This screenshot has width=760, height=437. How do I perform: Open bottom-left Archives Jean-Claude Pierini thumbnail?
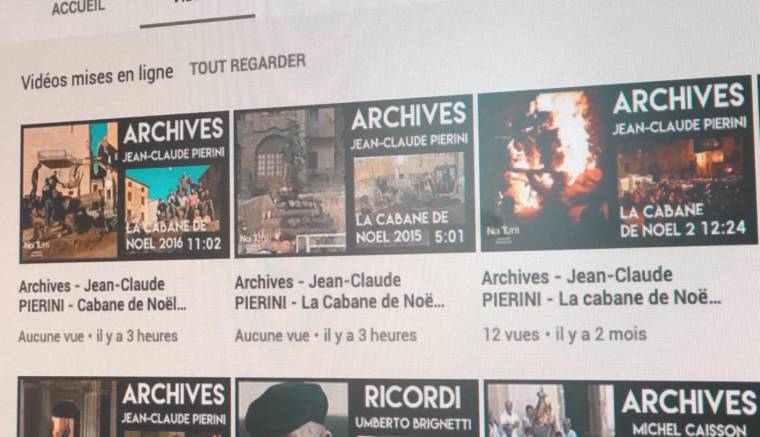tap(124, 407)
